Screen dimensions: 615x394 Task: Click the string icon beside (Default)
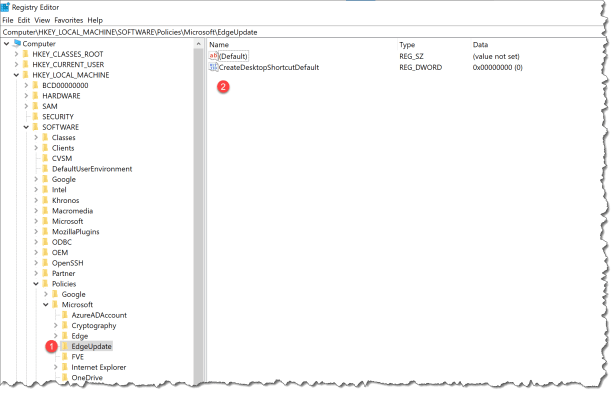213,56
